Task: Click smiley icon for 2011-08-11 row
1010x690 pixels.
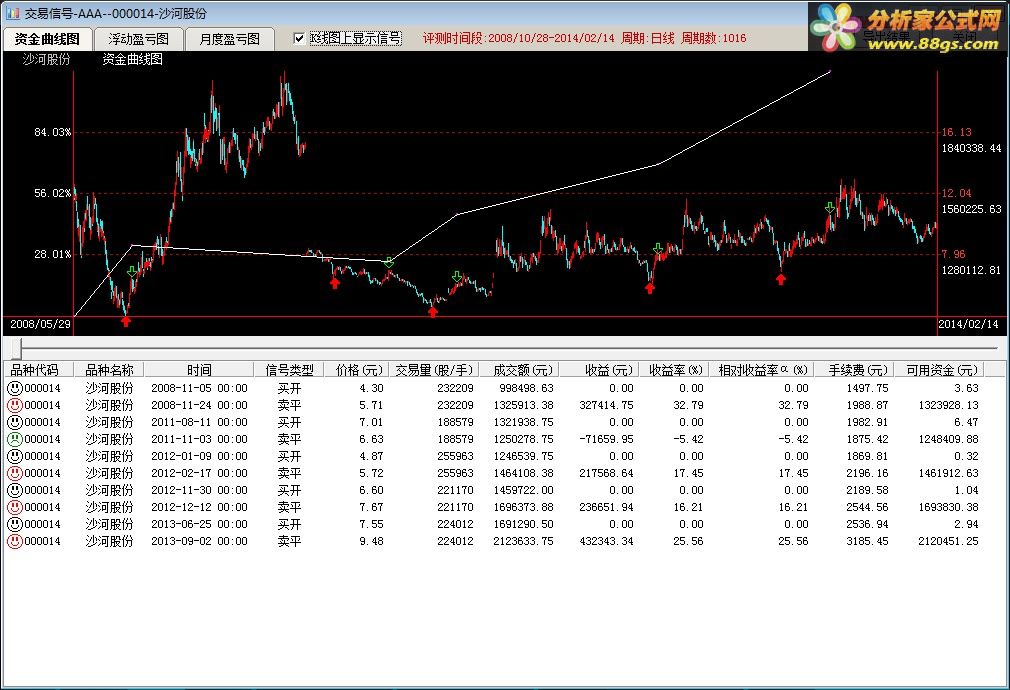Action: pos(15,423)
